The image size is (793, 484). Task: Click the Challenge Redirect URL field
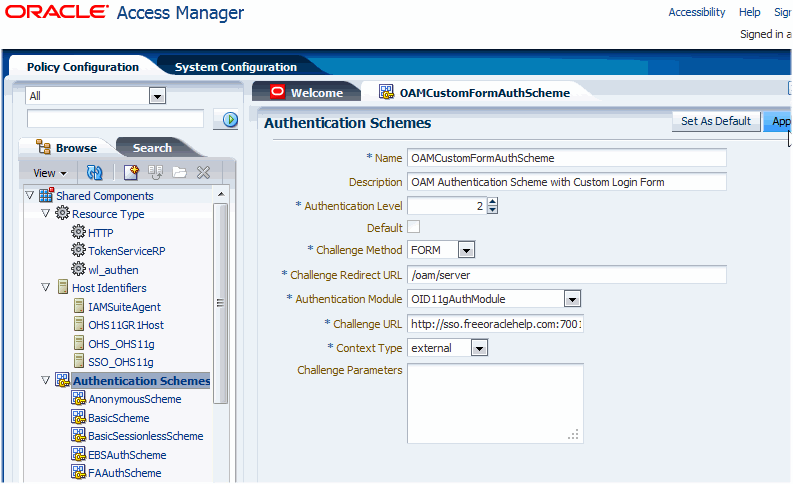point(566,275)
